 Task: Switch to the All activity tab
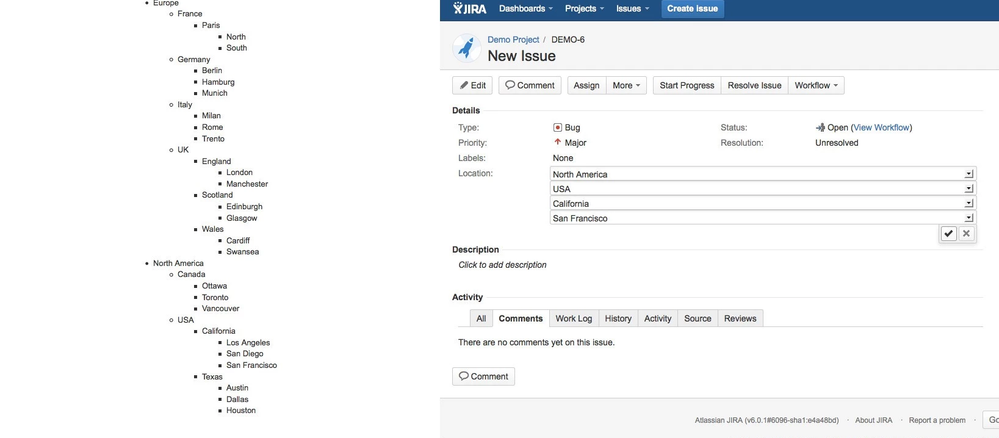481,318
